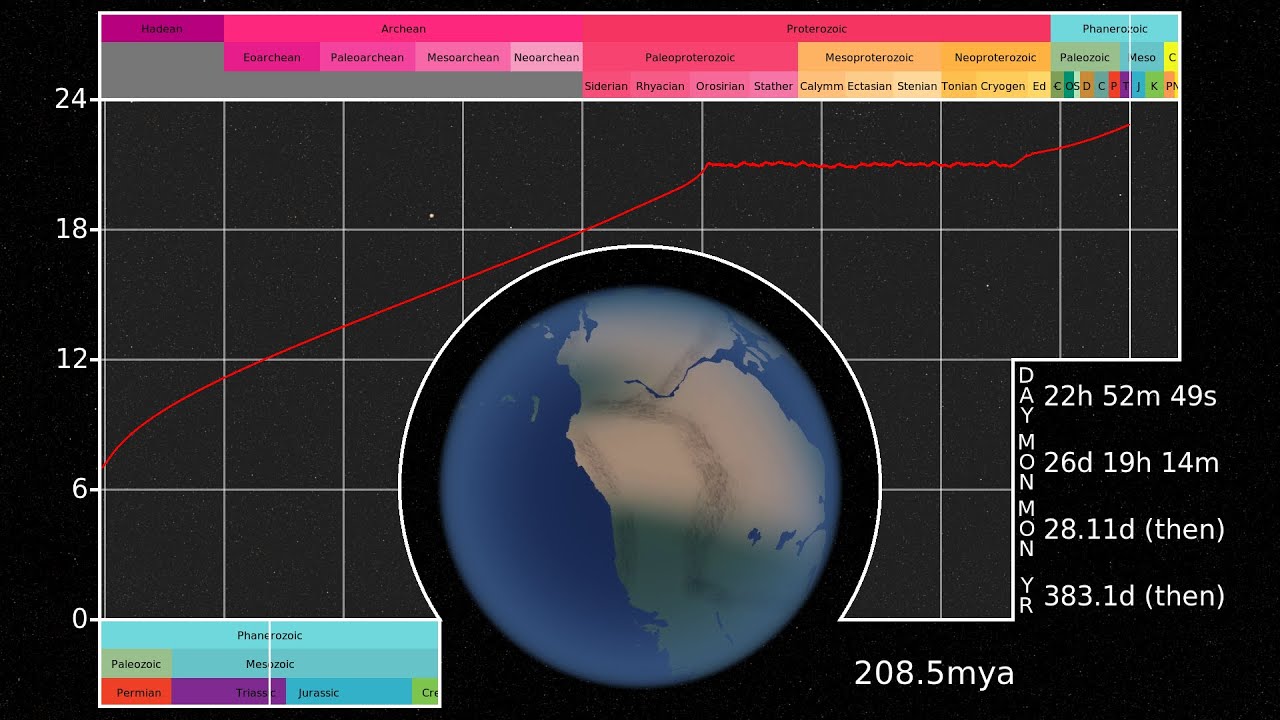The height and width of the screenshot is (720, 1280).
Task: Click the Paleoarchean era block
Action: tap(367, 57)
